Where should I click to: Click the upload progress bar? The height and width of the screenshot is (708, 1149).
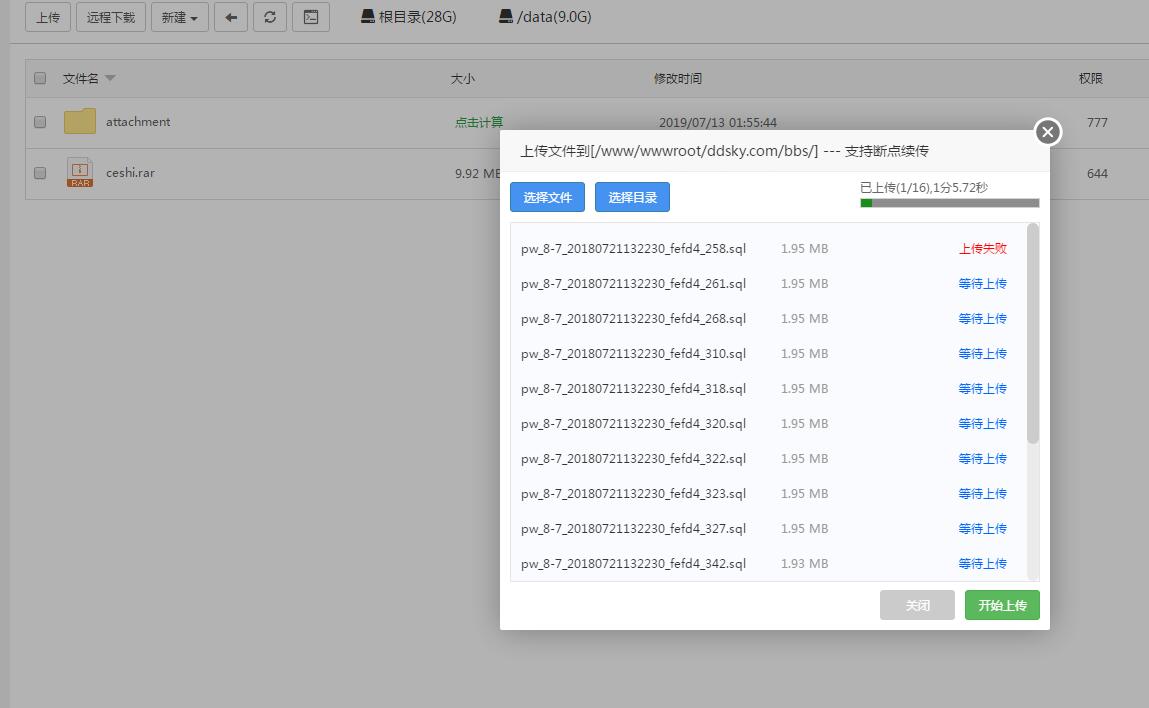948,202
